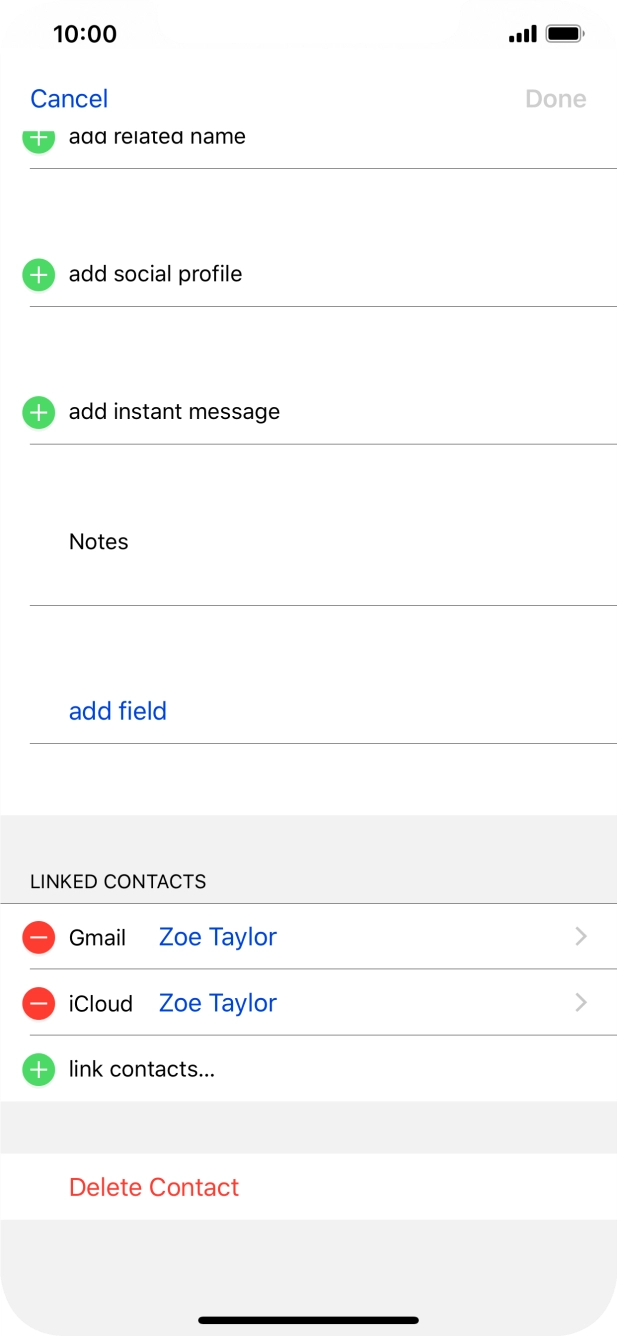Tap the battery indicator in status bar
This screenshot has width=617, height=1336.
tap(564, 33)
